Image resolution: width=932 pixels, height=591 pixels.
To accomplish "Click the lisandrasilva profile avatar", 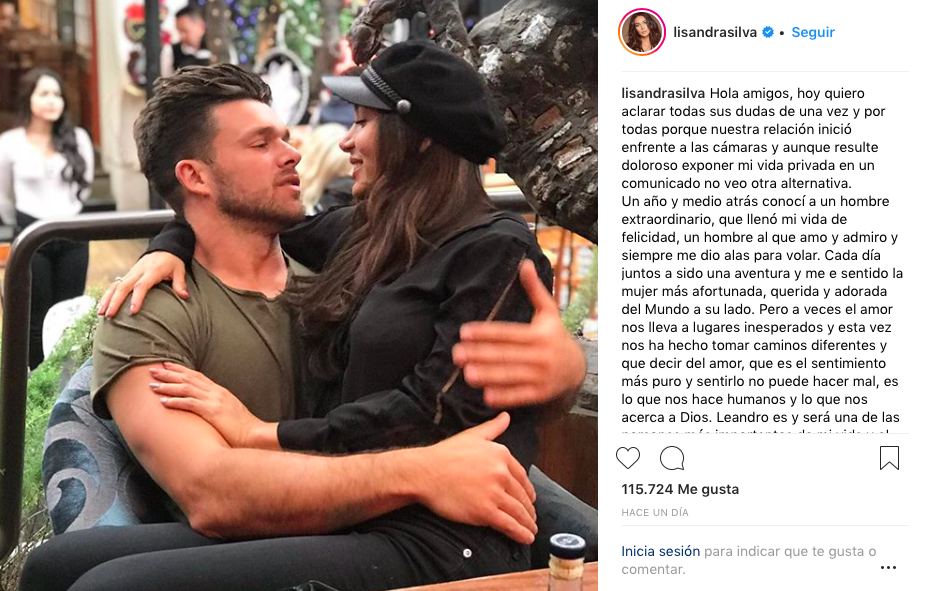I will coord(642,32).
